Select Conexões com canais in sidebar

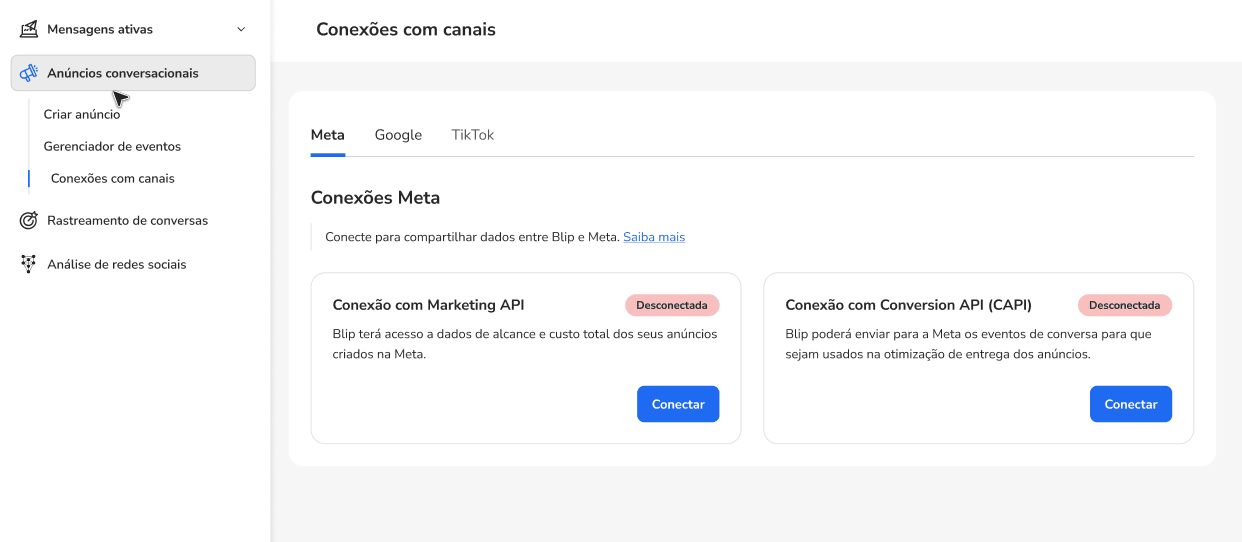tap(112, 178)
